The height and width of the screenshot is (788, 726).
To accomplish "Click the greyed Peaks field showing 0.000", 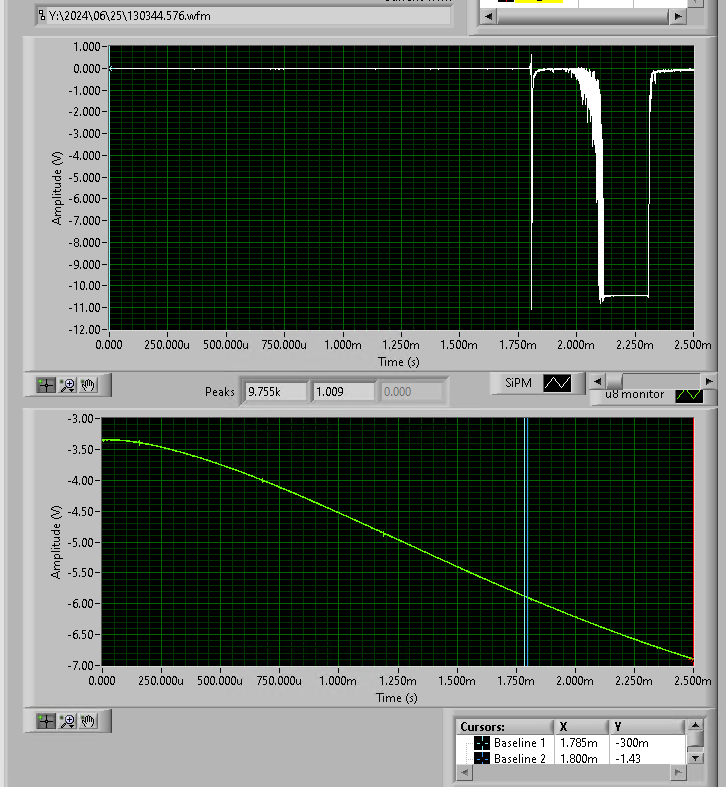I will pyautogui.click(x=411, y=392).
